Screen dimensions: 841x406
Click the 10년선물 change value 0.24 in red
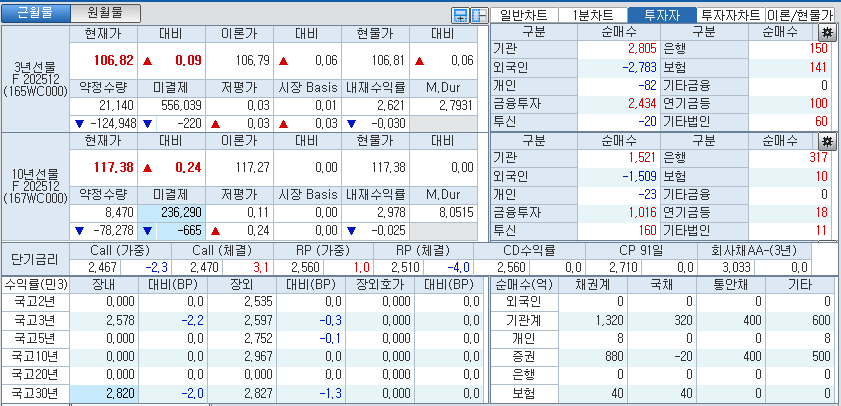pos(188,167)
